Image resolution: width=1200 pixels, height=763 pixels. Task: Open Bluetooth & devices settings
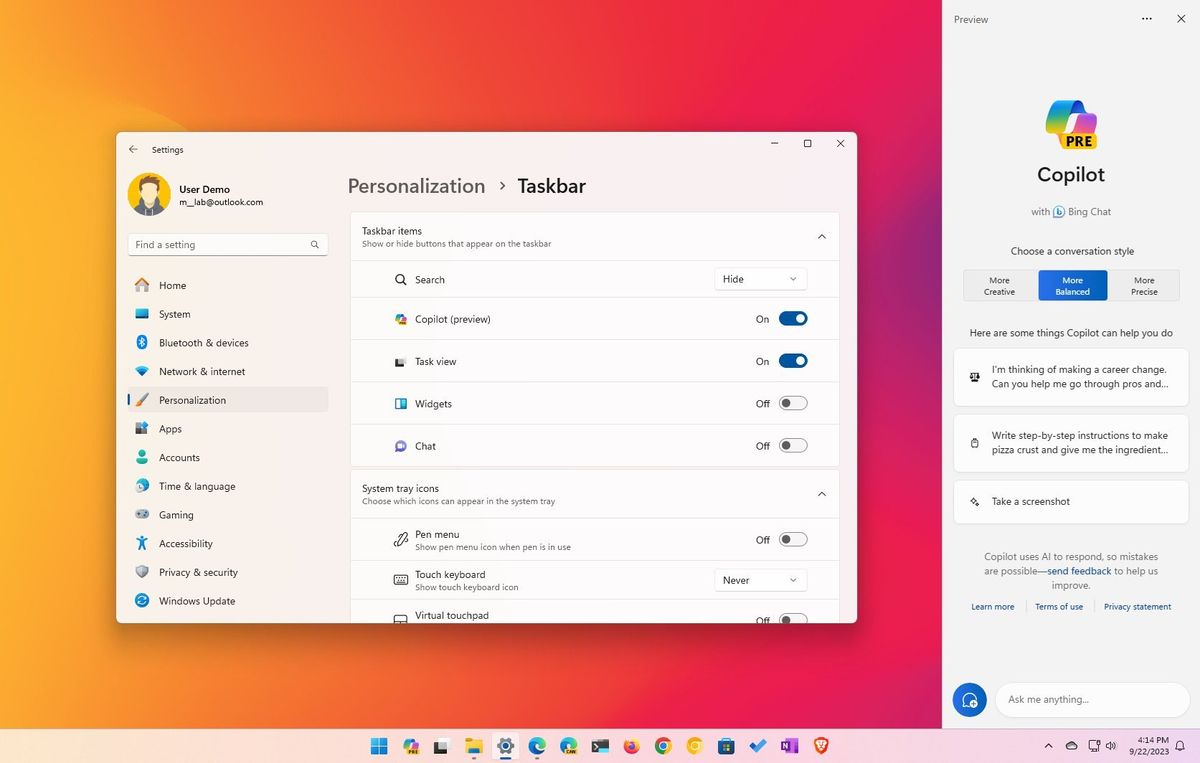228,343
